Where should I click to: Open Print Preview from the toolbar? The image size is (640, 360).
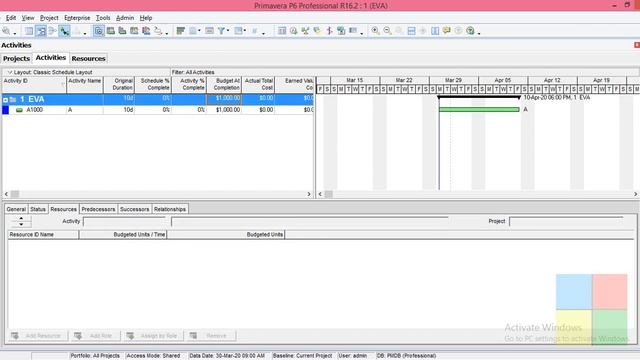point(6,31)
